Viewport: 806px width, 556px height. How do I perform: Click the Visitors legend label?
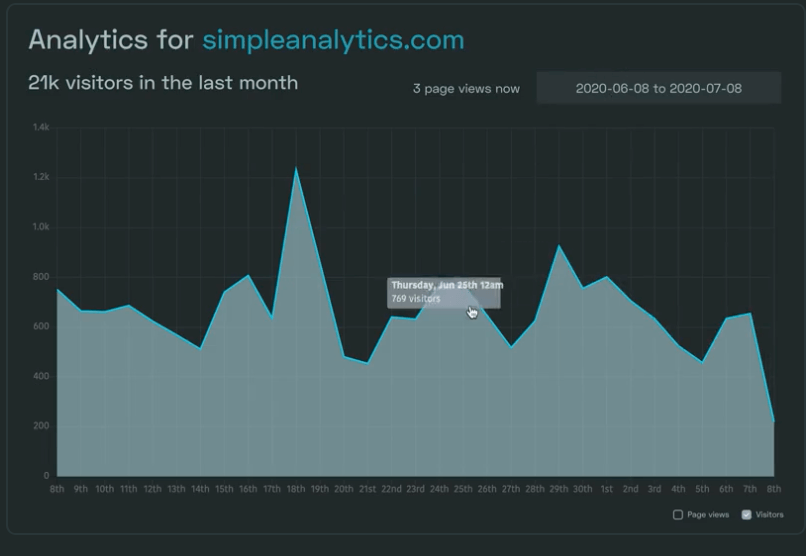coord(770,514)
